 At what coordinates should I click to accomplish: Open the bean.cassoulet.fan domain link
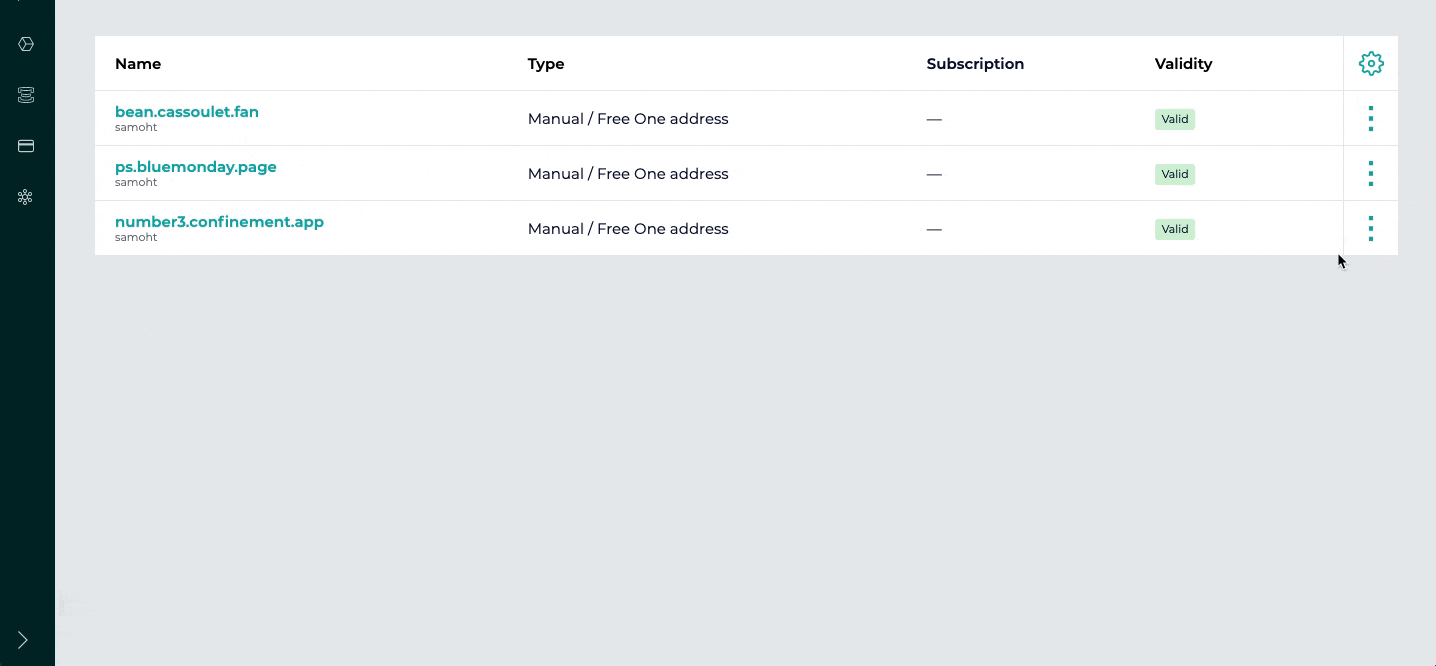click(187, 112)
